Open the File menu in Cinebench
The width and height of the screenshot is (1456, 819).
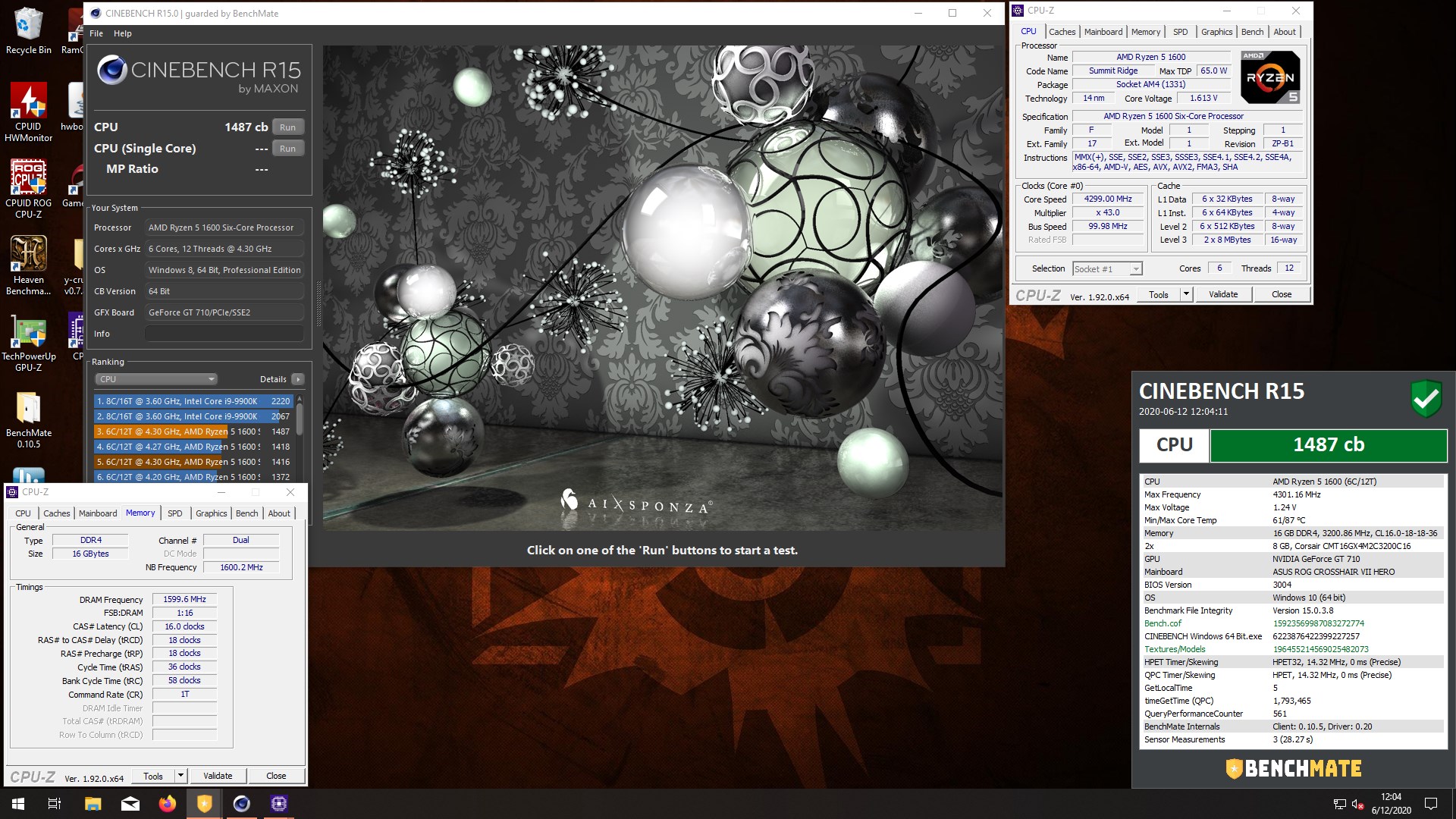(x=96, y=33)
